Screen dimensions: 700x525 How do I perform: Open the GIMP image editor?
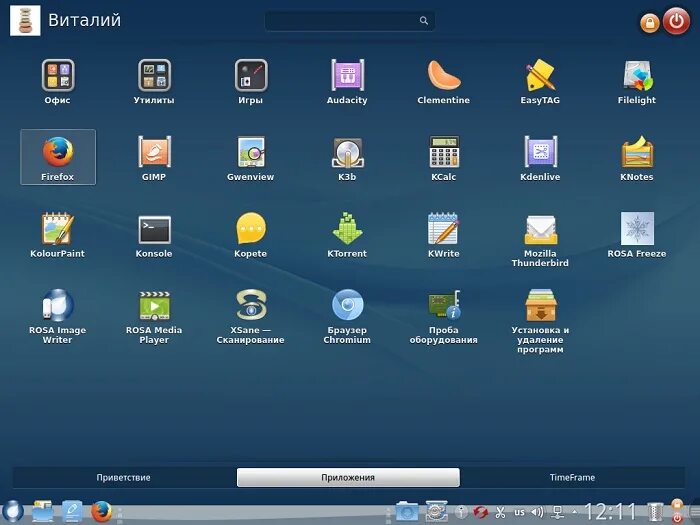(154, 158)
